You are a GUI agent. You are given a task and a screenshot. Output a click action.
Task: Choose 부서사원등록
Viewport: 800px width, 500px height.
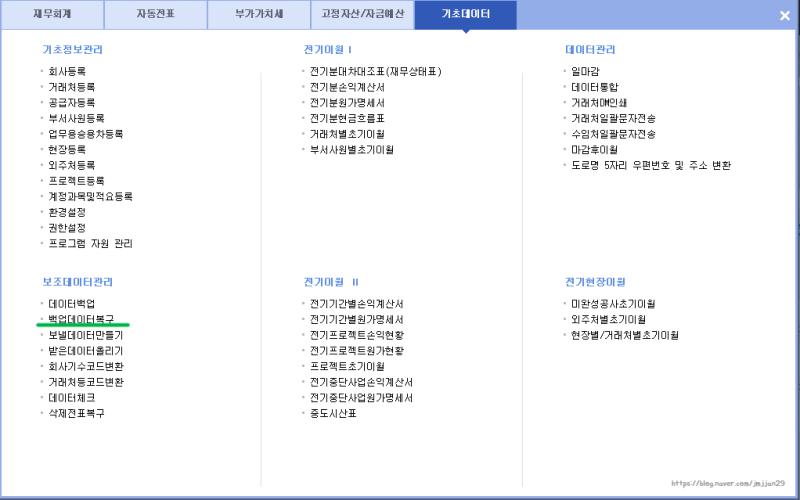point(76,118)
